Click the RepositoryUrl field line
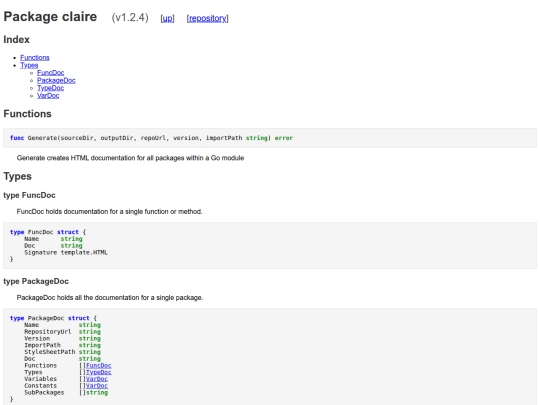The width and height of the screenshot is (540, 405). click(x=62, y=332)
